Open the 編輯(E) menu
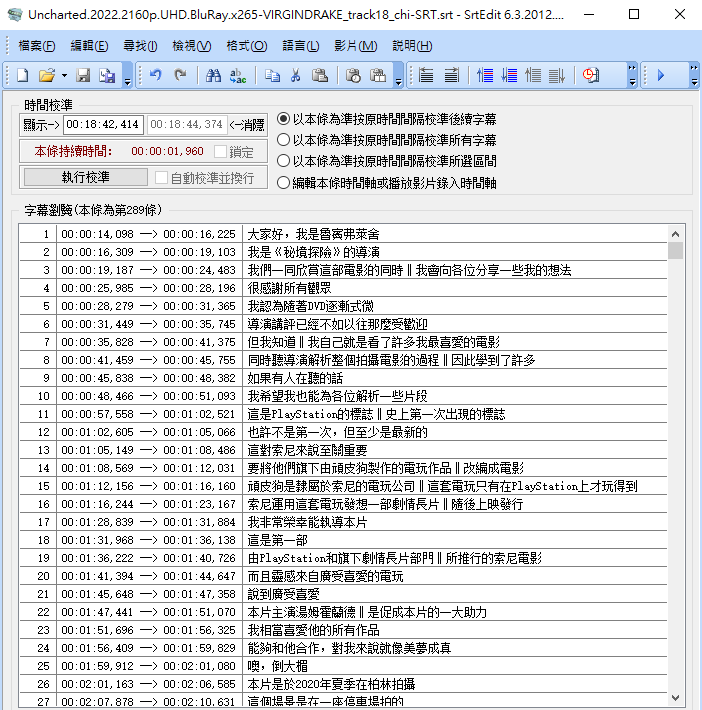 point(89,46)
